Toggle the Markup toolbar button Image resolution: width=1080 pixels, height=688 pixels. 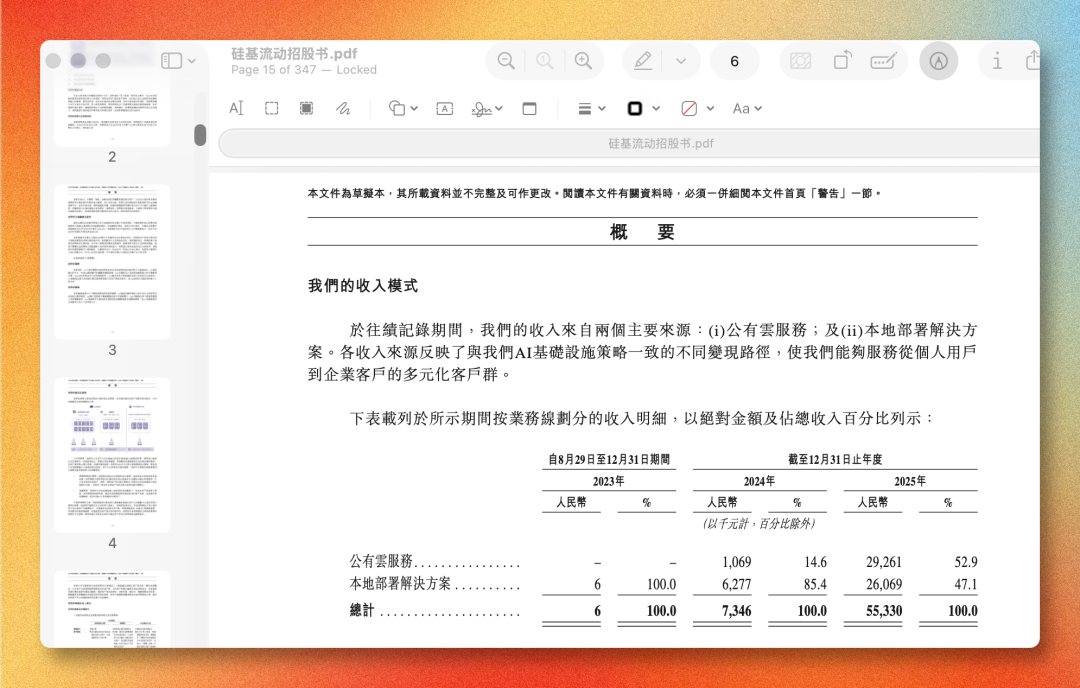click(938, 61)
